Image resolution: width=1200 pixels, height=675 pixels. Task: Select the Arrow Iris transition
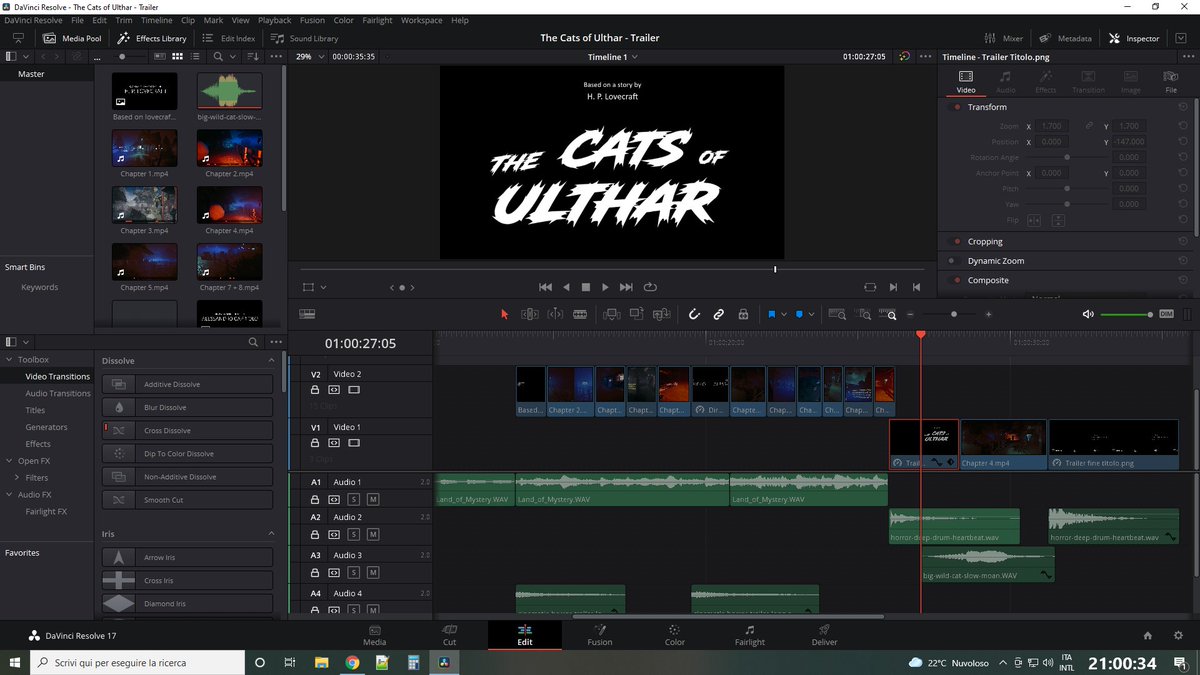tap(188, 557)
